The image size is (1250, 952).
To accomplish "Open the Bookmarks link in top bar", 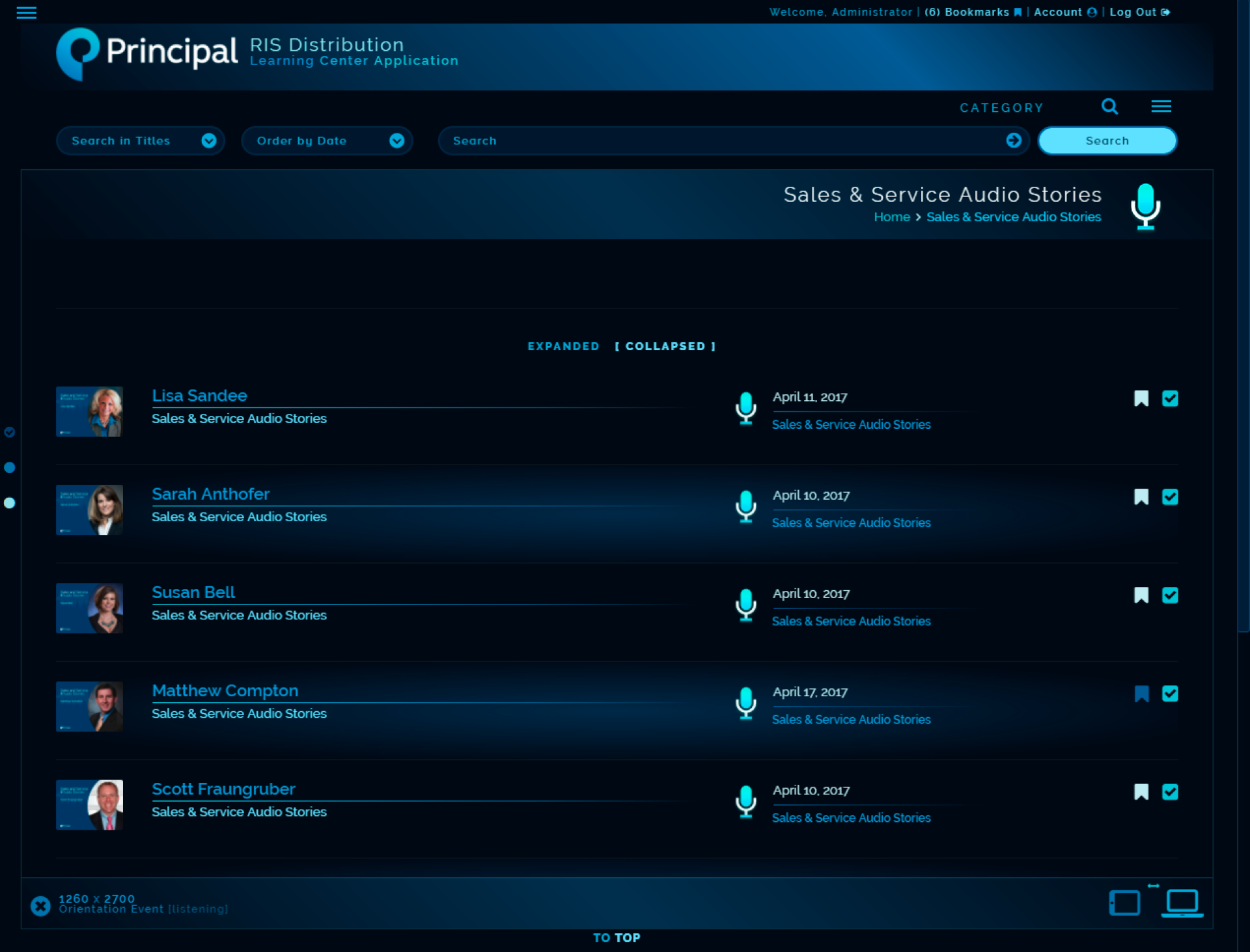I will click(x=973, y=12).
